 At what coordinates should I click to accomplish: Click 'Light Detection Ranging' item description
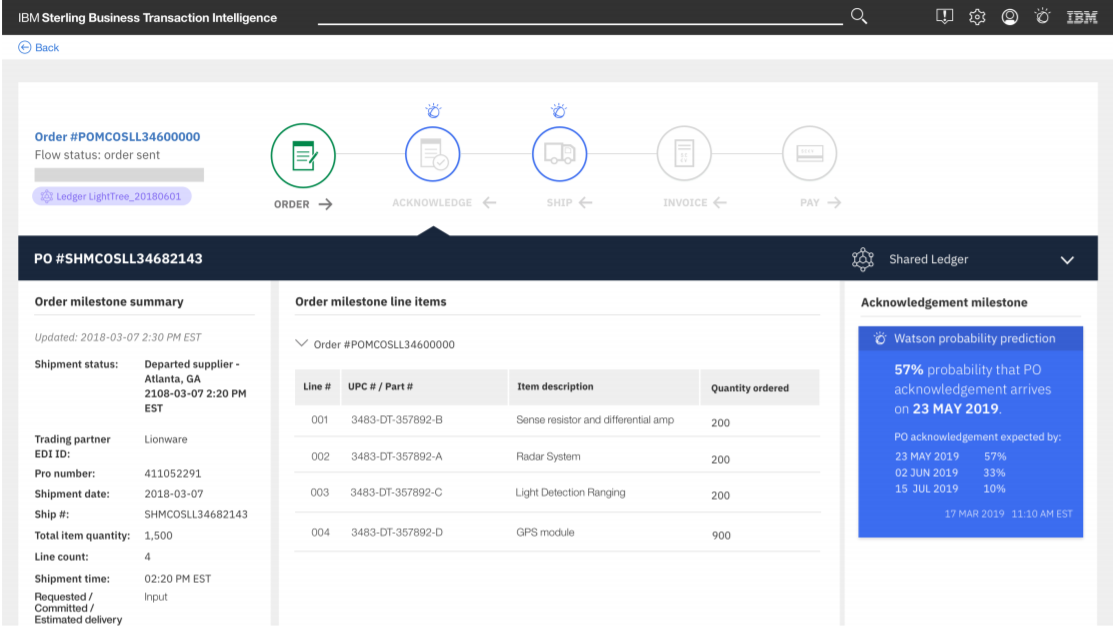(571, 493)
